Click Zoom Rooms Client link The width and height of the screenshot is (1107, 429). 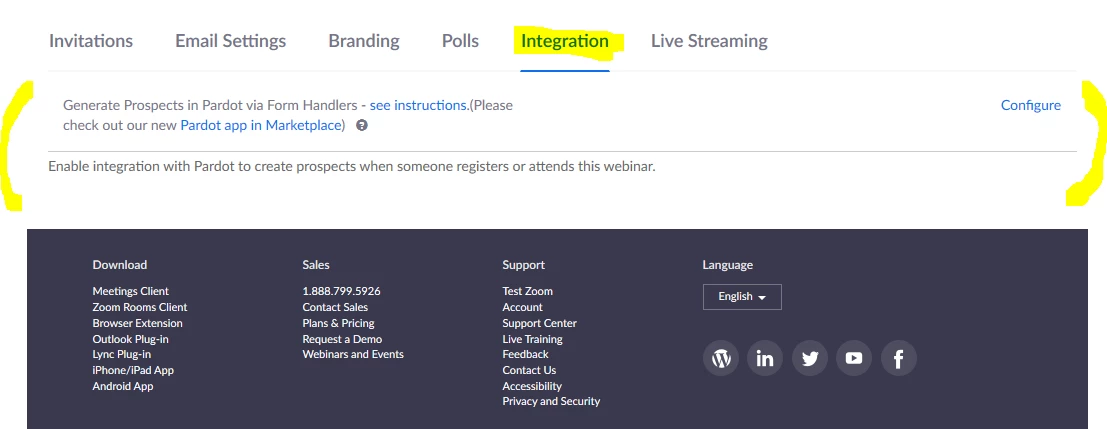pos(140,308)
